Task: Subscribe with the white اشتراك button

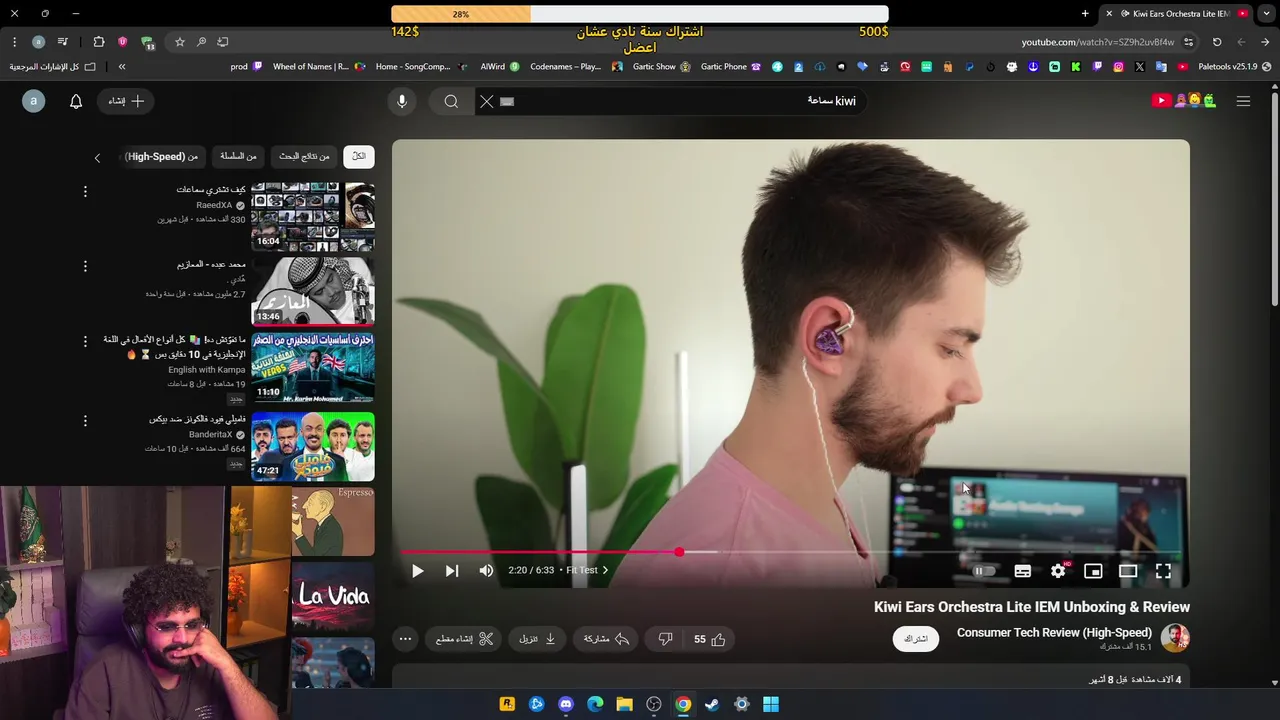Action: [x=916, y=638]
